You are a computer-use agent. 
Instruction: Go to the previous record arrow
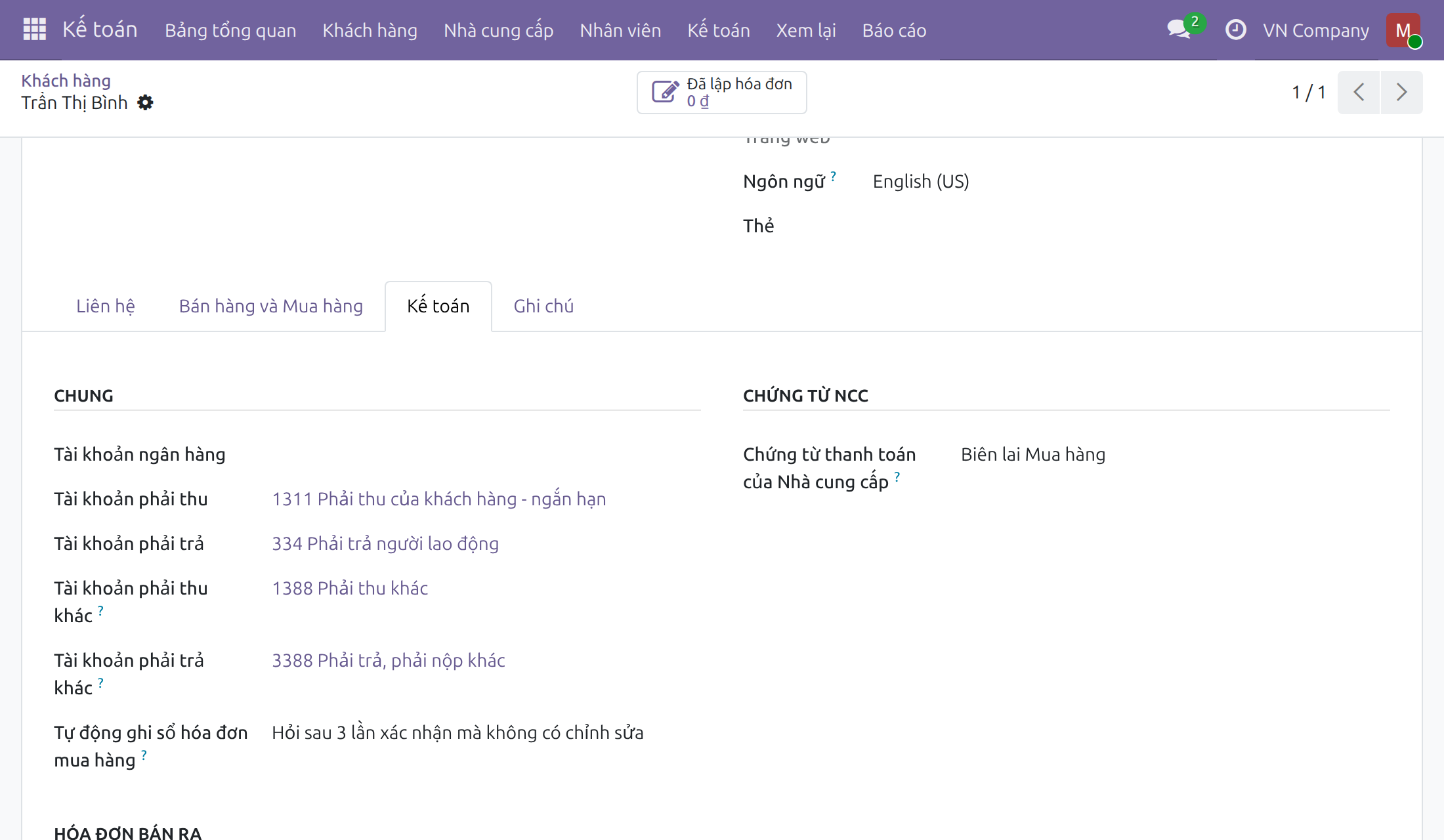click(x=1359, y=92)
